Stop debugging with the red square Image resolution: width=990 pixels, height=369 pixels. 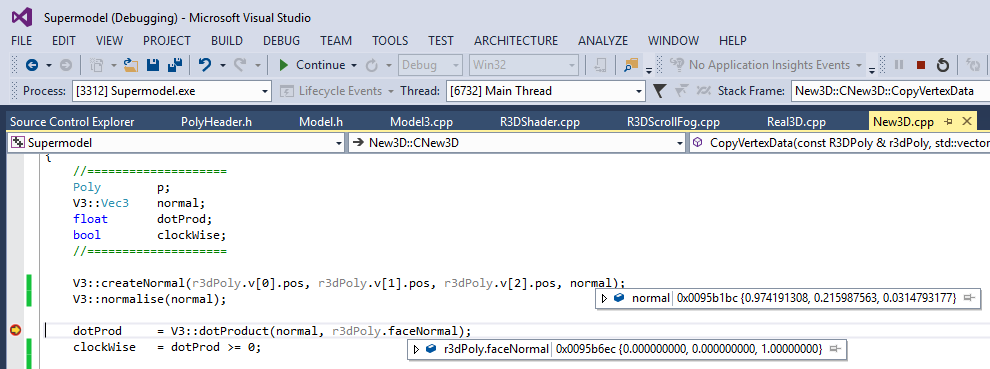[x=921, y=65]
